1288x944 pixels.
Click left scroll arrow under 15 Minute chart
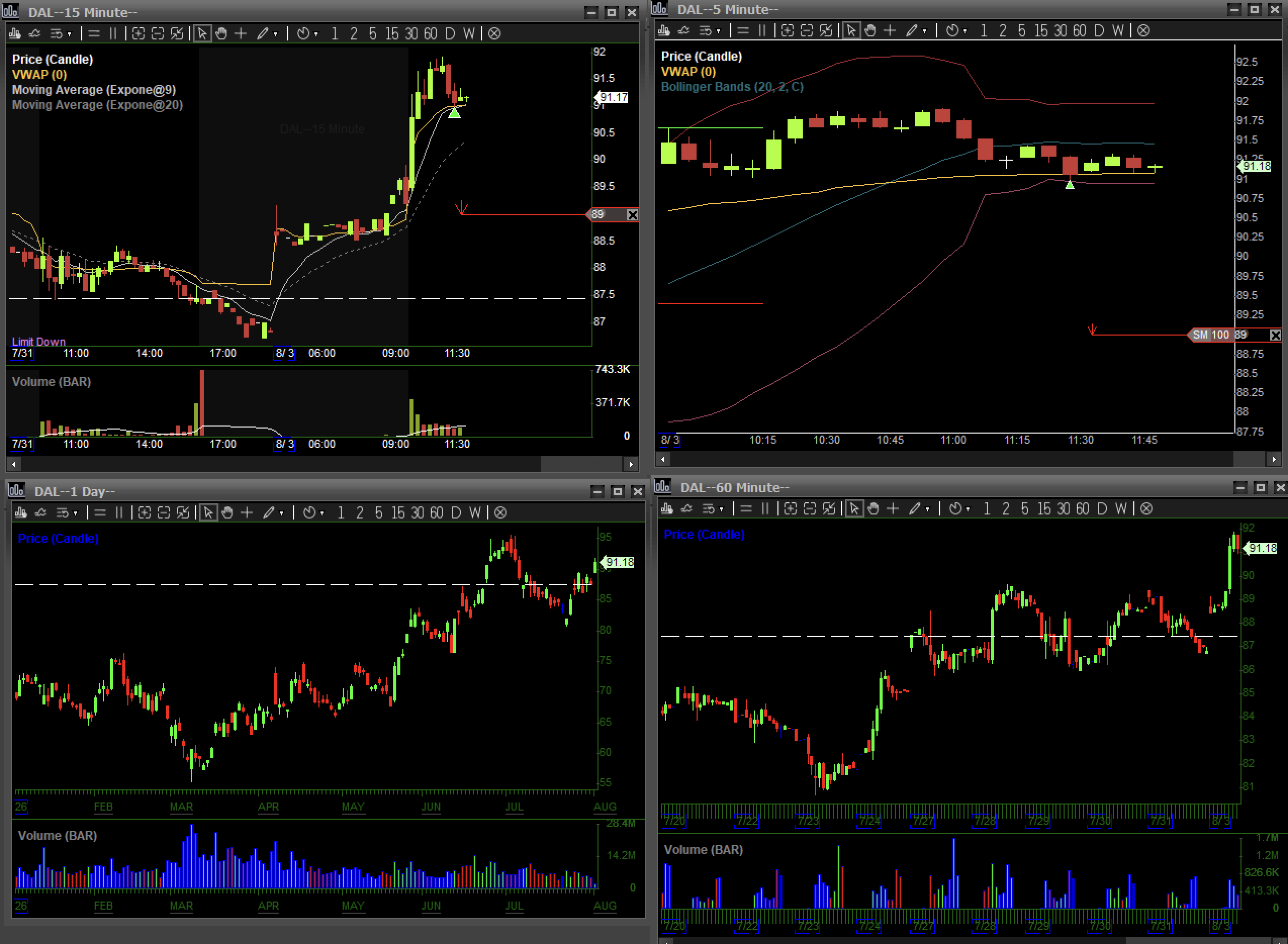click(14, 464)
